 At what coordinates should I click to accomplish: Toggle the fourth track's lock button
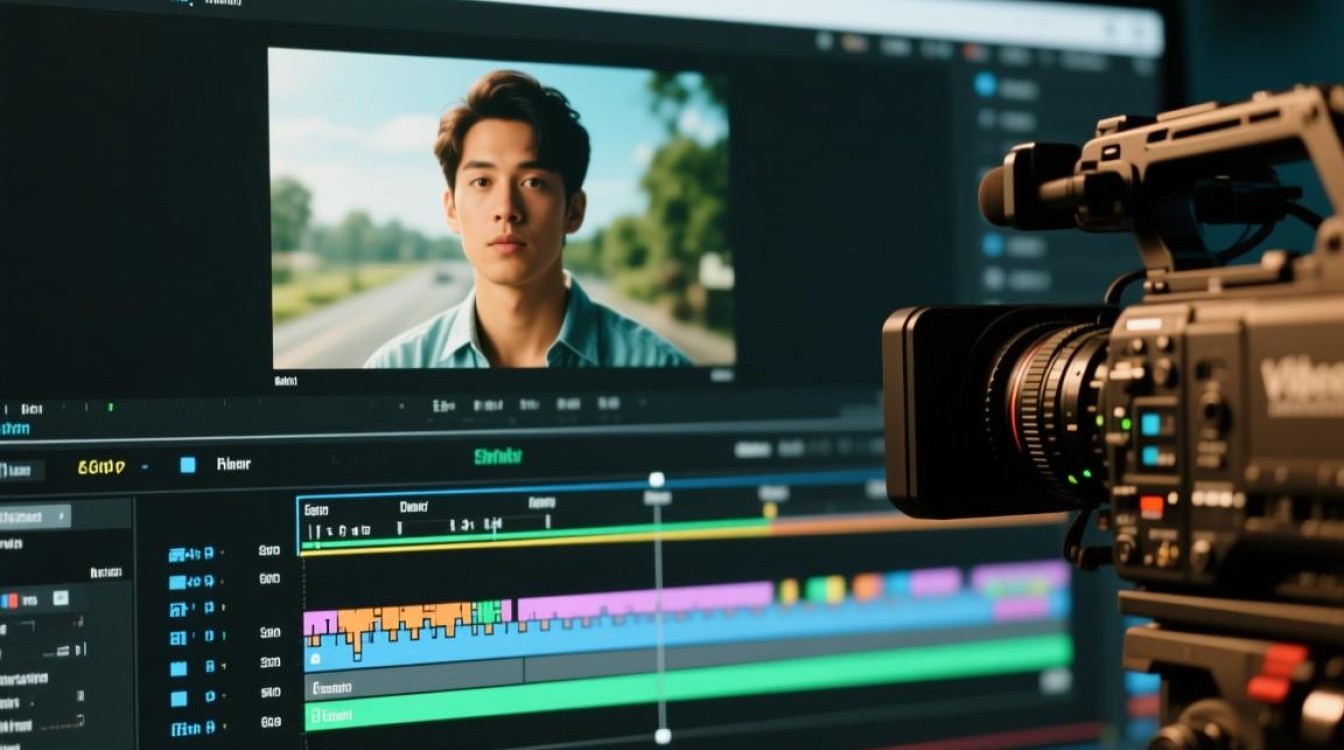pyautogui.click(x=208, y=637)
